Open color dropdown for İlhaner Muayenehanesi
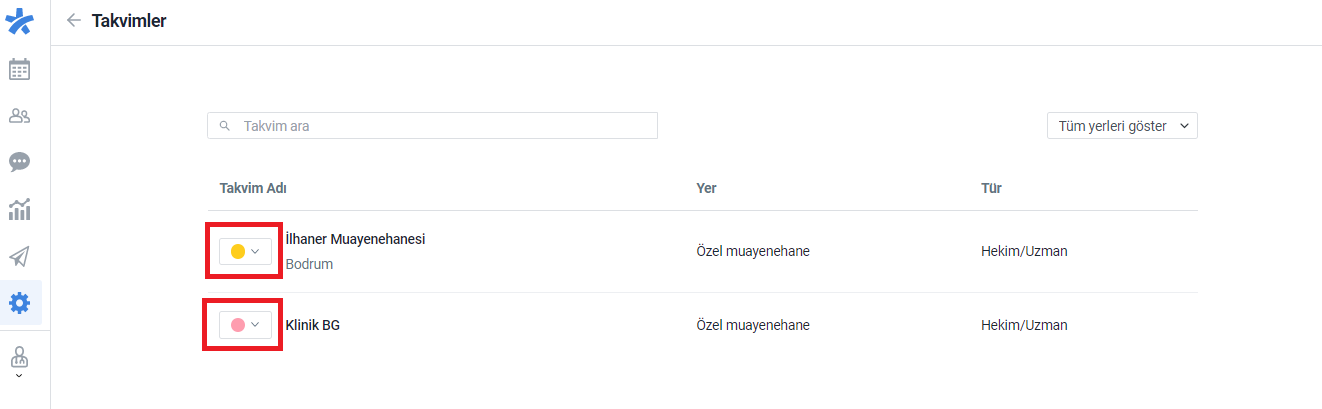 pos(245,252)
